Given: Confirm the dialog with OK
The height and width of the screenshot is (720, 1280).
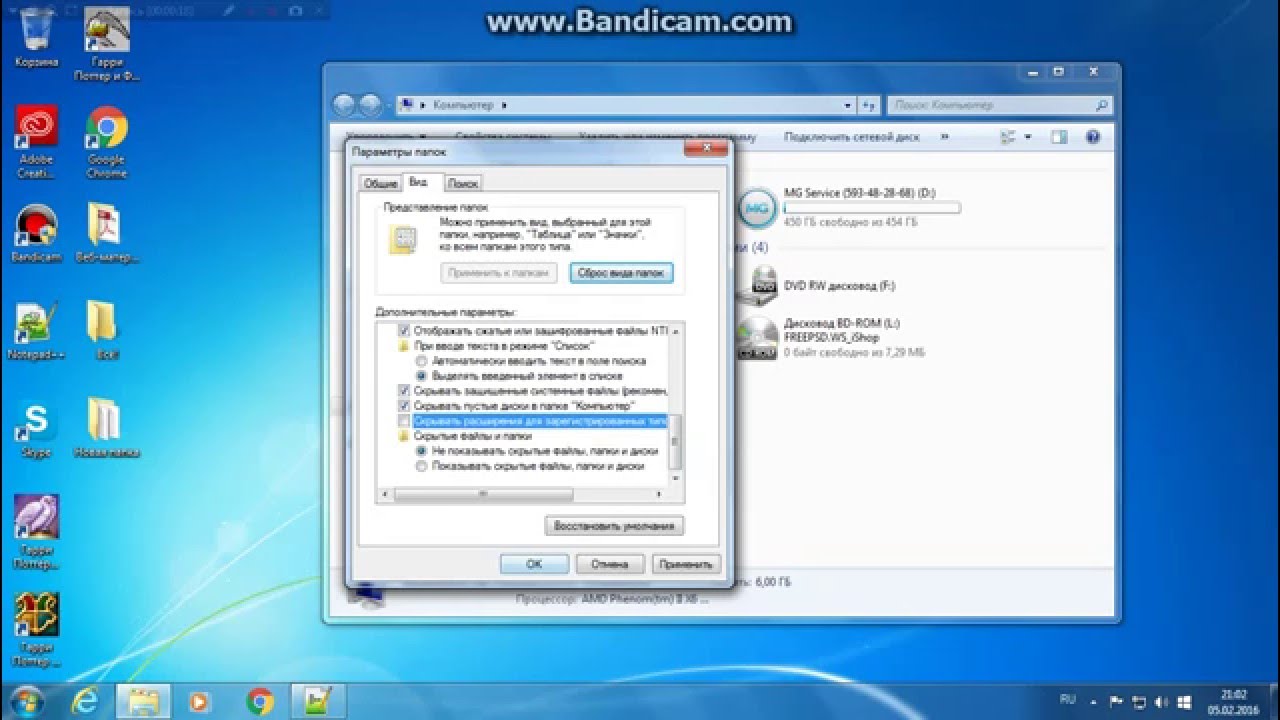Looking at the screenshot, I should pyautogui.click(x=534, y=564).
